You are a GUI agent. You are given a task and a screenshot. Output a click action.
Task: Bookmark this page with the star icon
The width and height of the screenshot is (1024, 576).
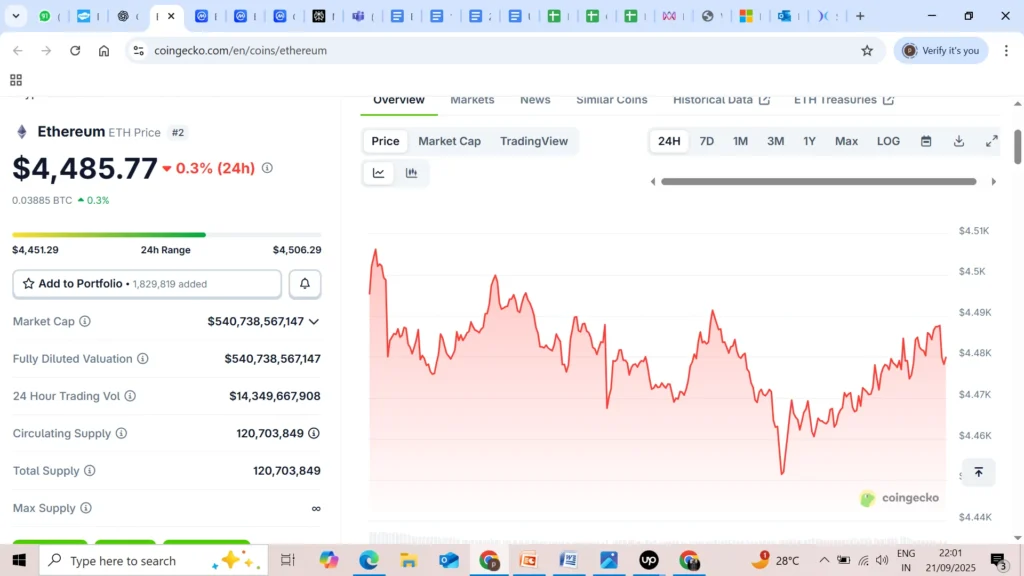point(867,50)
